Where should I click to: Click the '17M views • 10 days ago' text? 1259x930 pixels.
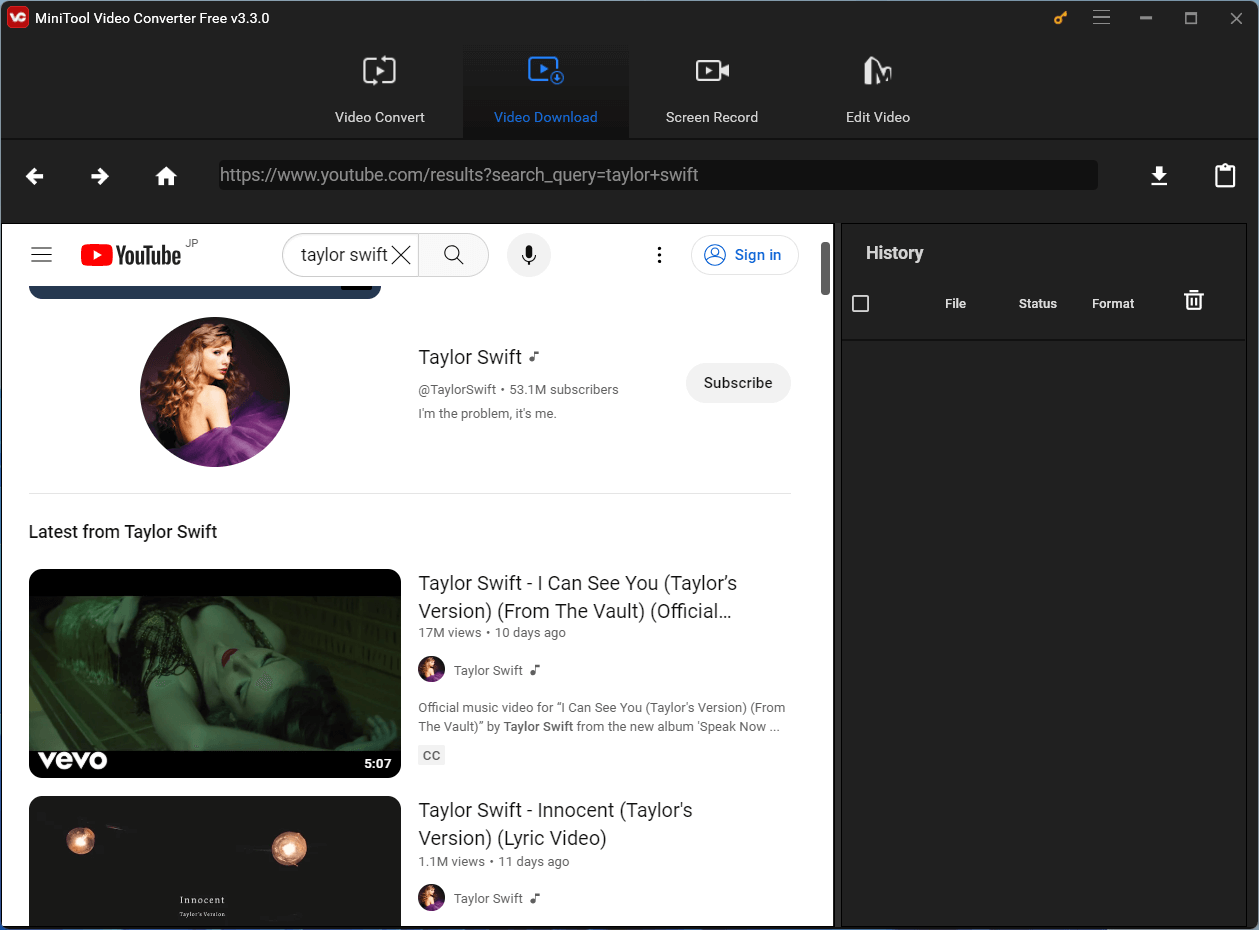[x=492, y=633]
